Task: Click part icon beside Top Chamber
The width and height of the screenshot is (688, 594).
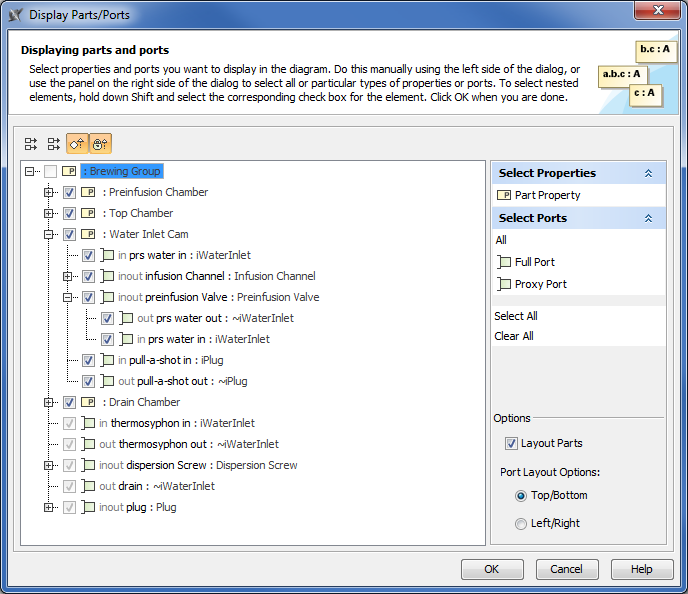Action: [x=88, y=213]
